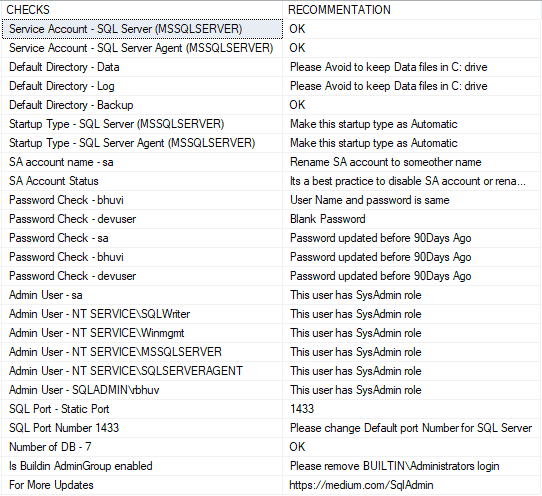Select the Default Directory - Log cell

[x=142, y=86]
